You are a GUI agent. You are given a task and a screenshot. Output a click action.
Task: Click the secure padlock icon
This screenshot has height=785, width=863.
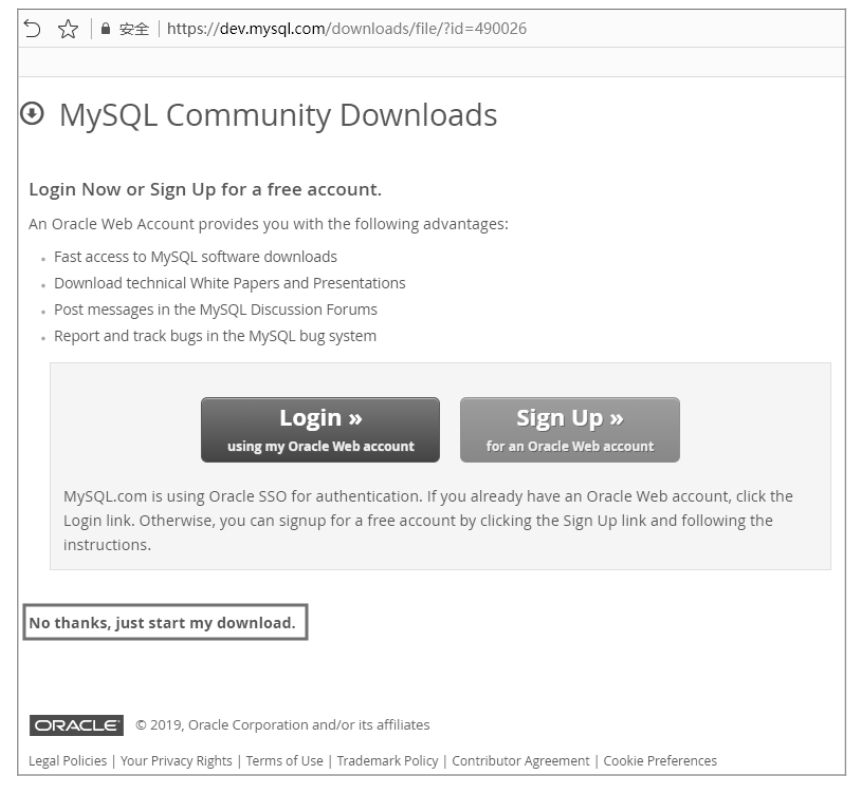click(x=106, y=29)
